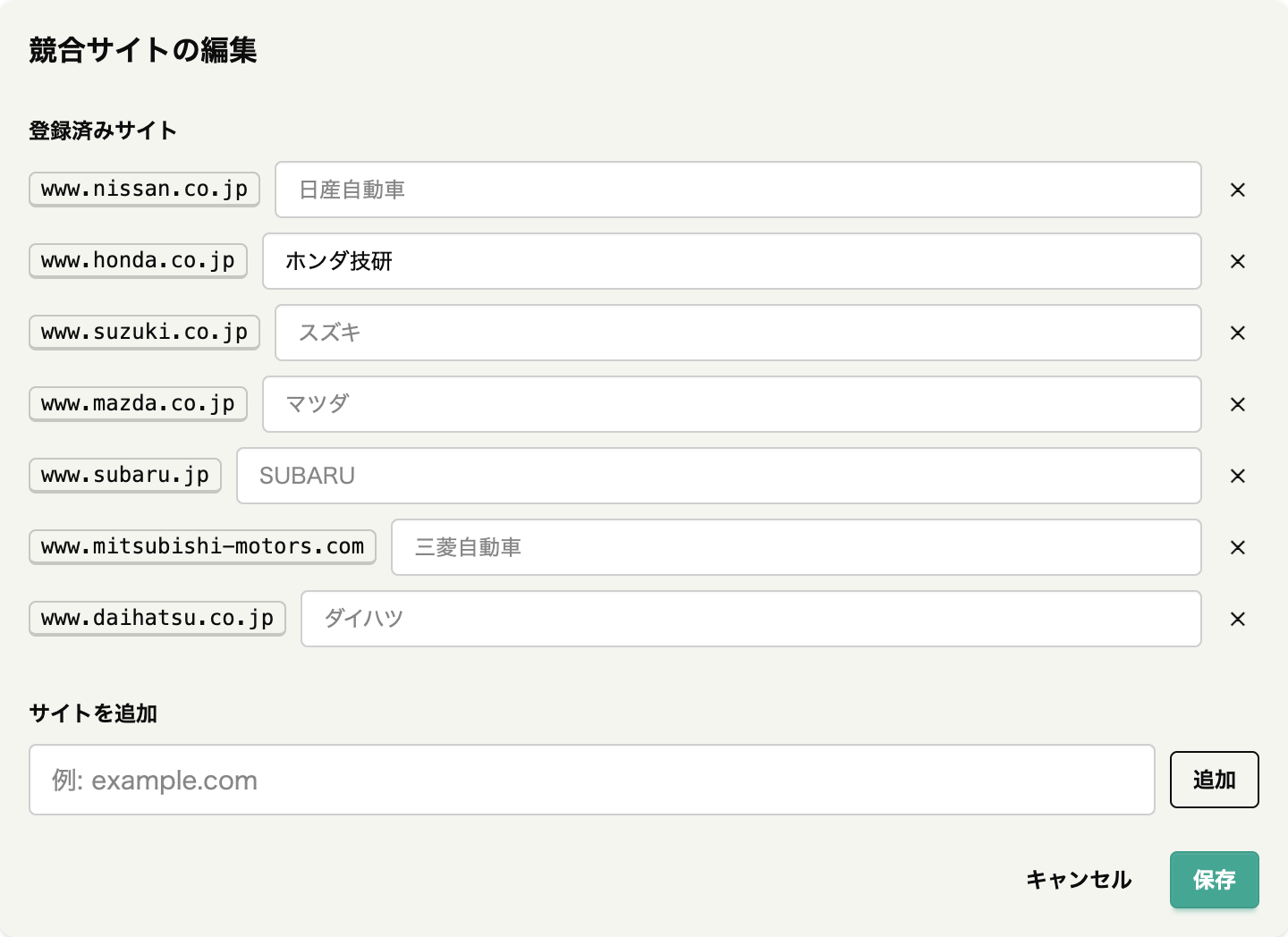The height and width of the screenshot is (937, 1288).
Task: Click the マツダ placeholder field
Action: coord(732,404)
